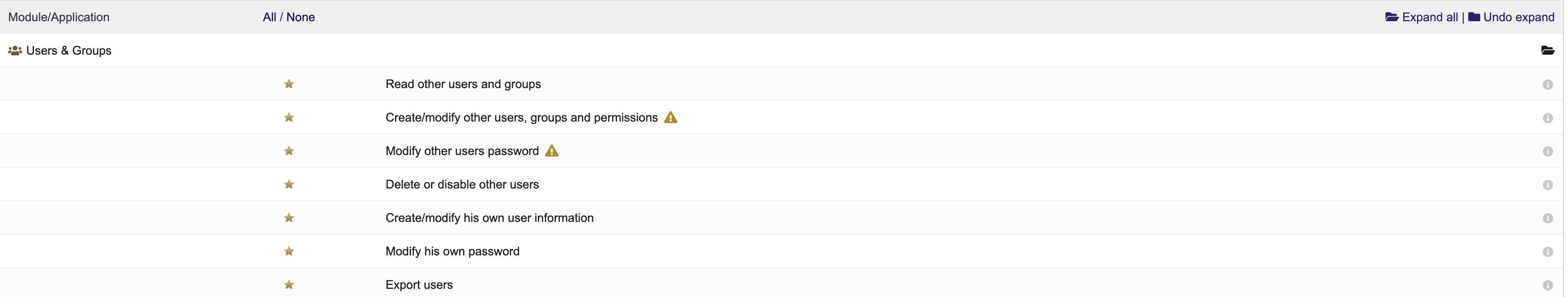Click Module/Application column header
The width and height of the screenshot is (1568, 297).
tap(58, 17)
